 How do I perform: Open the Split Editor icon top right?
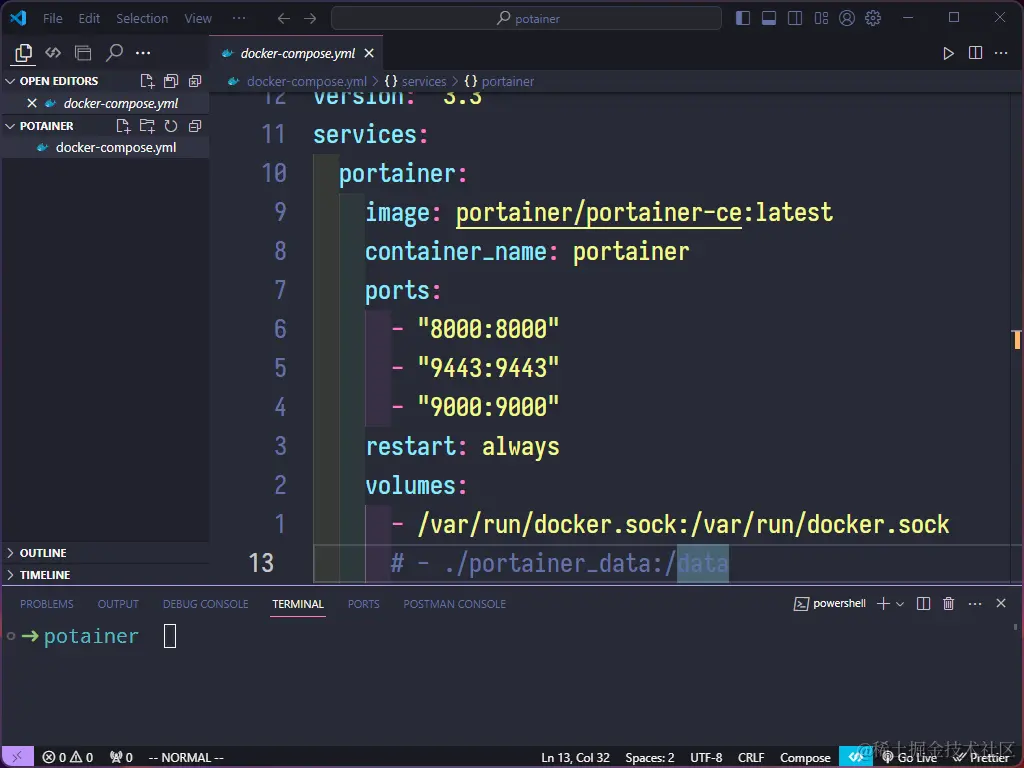coord(973,53)
